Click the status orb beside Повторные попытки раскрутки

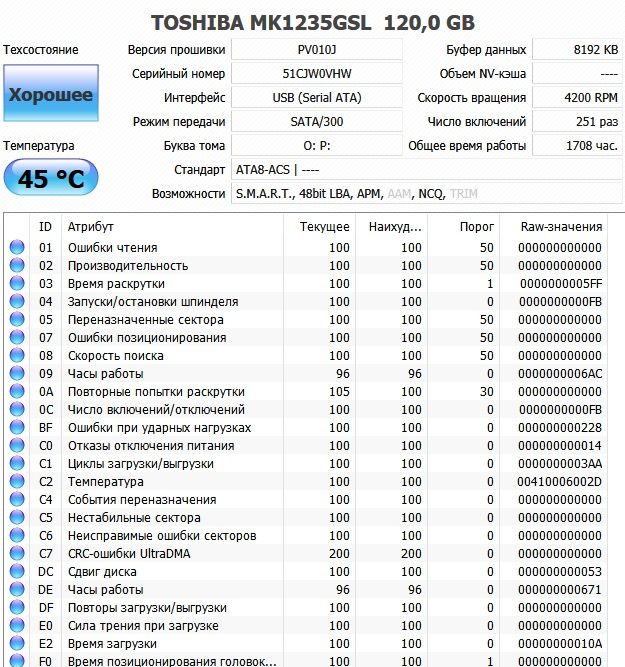pyautogui.click(x=17, y=391)
